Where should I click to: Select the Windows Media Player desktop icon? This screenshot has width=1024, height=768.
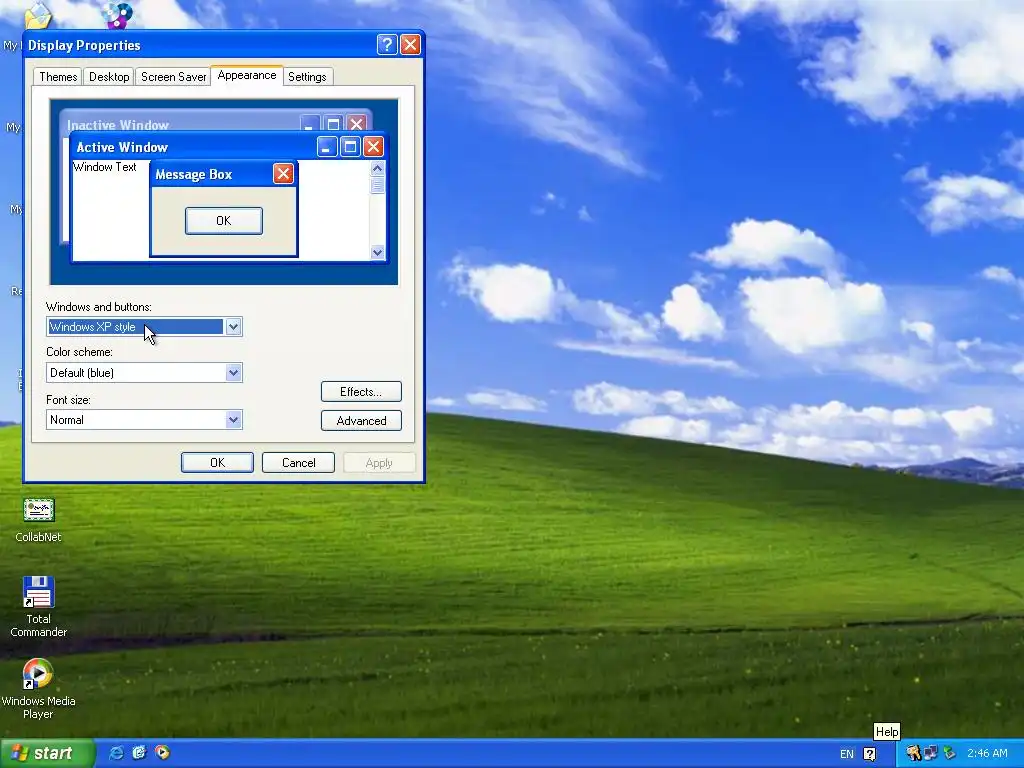click(38, 688)
